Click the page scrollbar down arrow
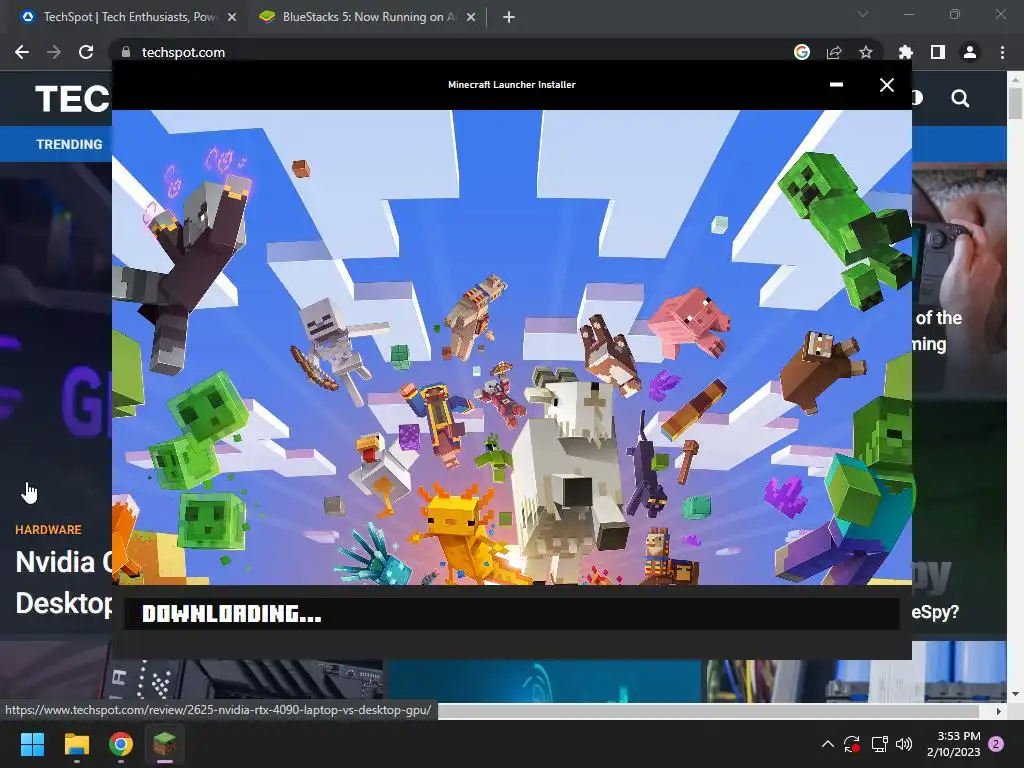Image resolution: width=1024 pixels, height=768 pixels. (1015, 694)
